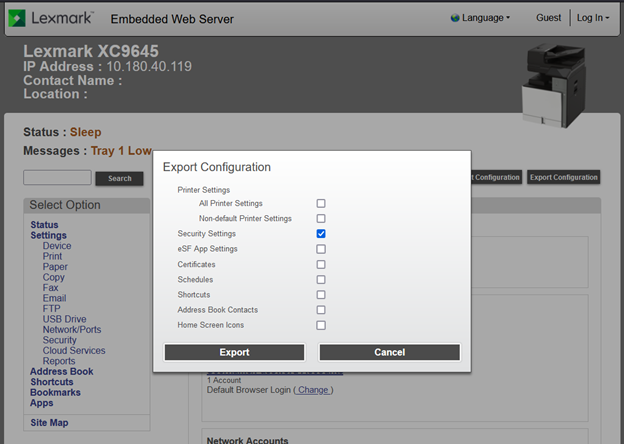Expand the Log In dropdown

[593, 18]
